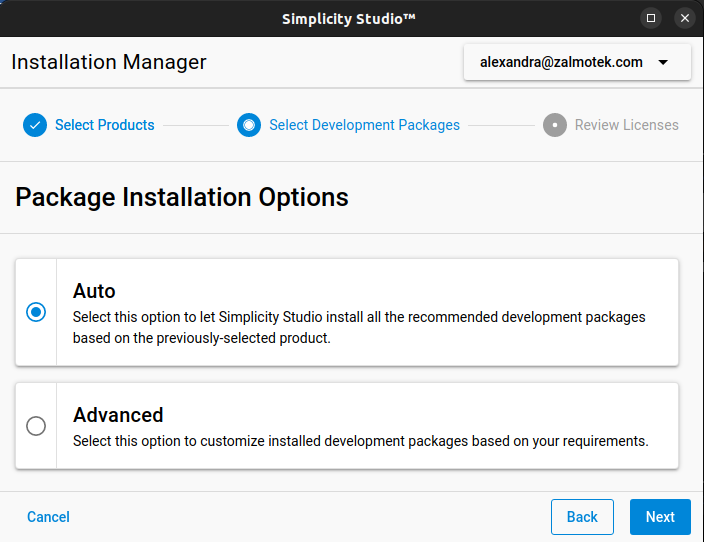Go to the Select Products step
Screen dimensions: 704x542
(104, 125)
